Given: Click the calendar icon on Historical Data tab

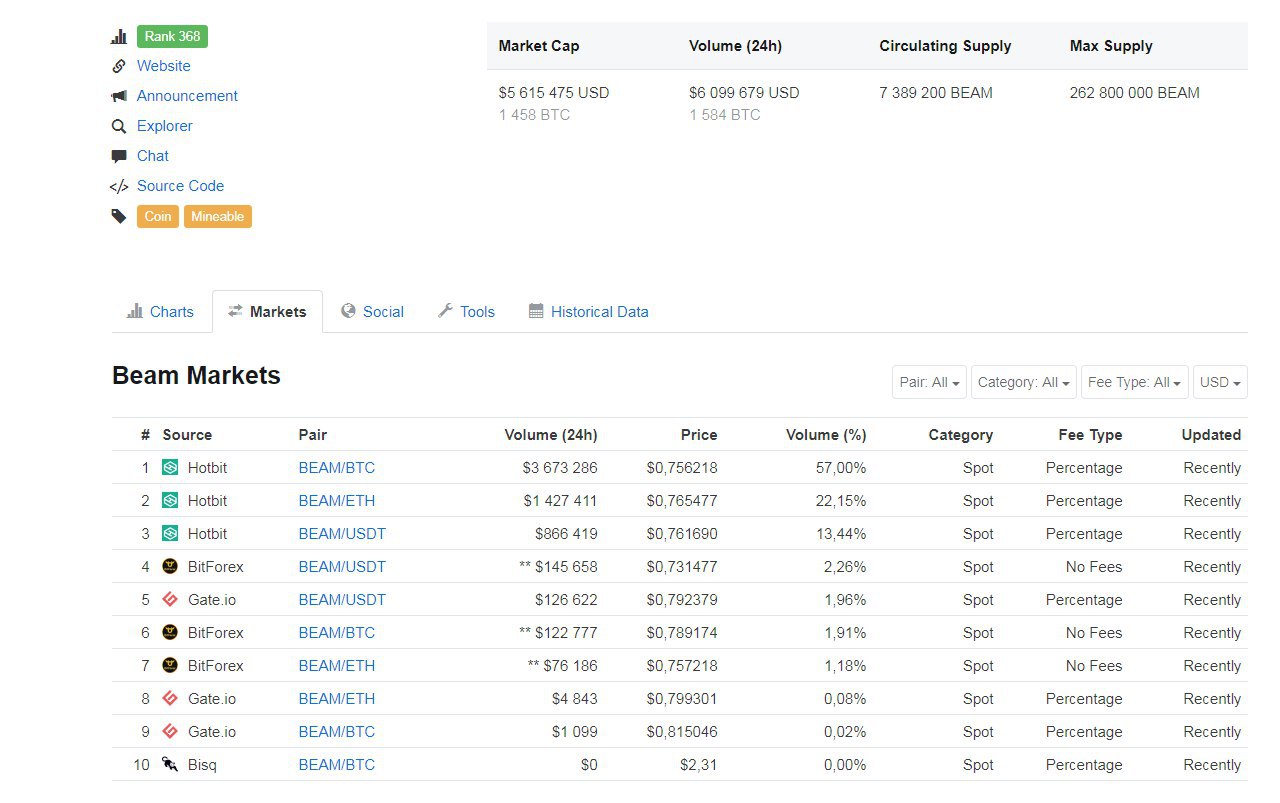Looking at the screenshot, I should click(536, 311).
